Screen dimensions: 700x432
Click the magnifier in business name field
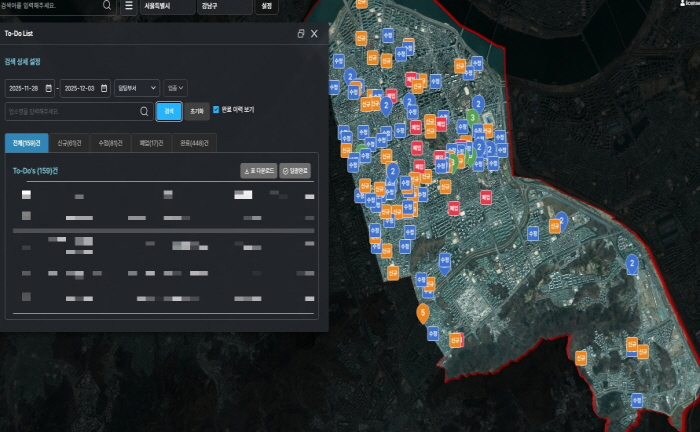click(x=144, y=112)
